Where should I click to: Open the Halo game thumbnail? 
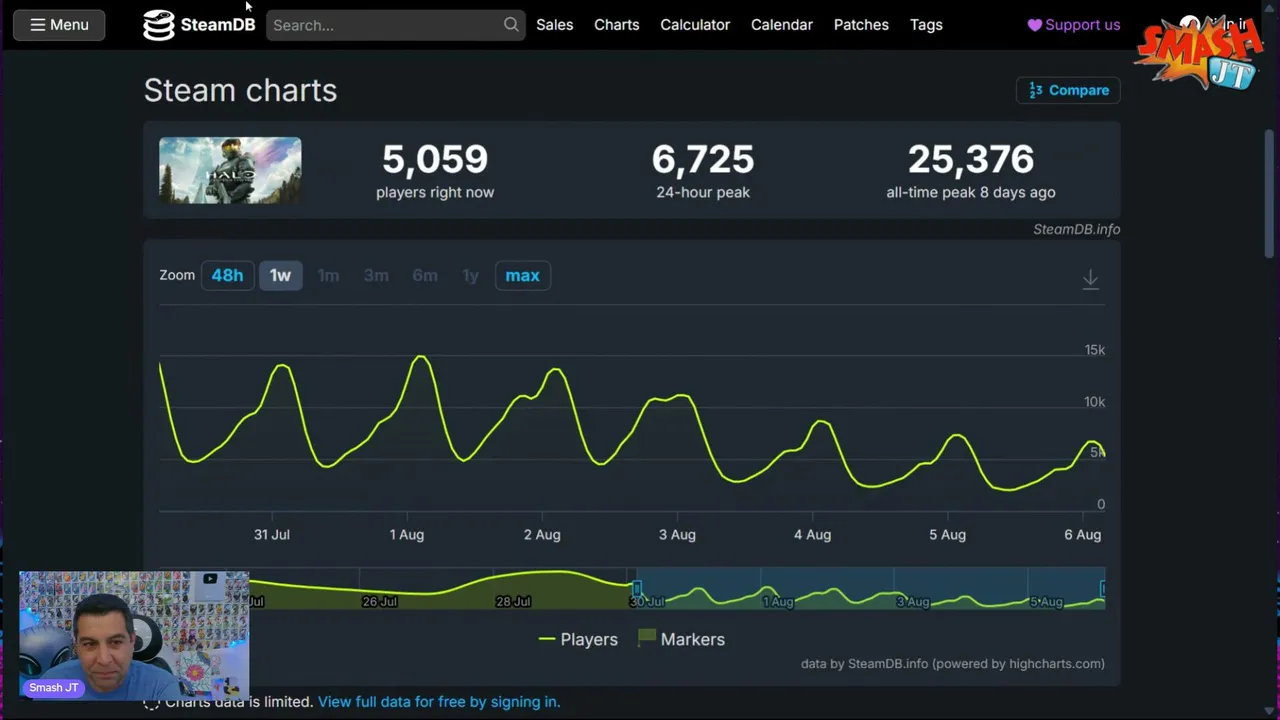(230, 170)
